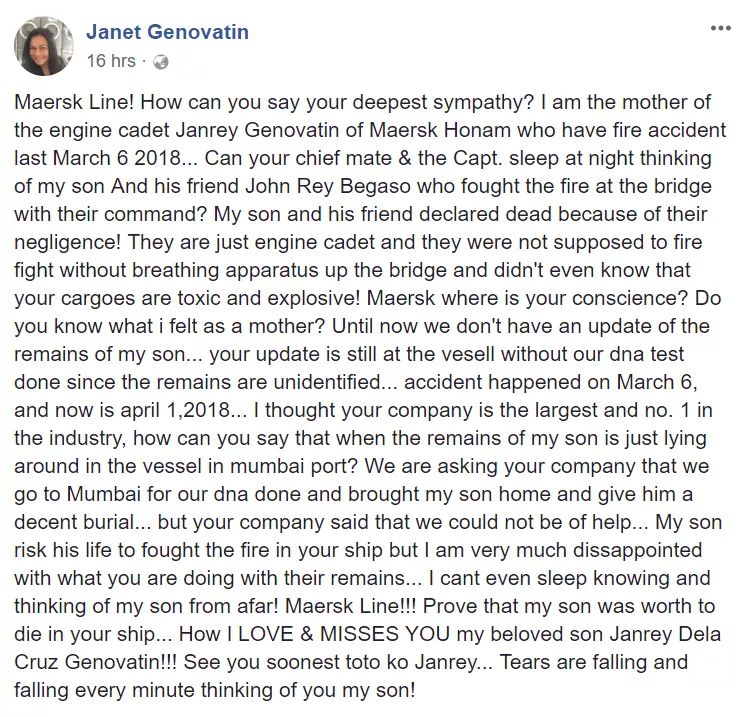Click the phrase "breathing apparatus"
The height and width of the screenshot is (717, 743).
(x=226, y=270)
